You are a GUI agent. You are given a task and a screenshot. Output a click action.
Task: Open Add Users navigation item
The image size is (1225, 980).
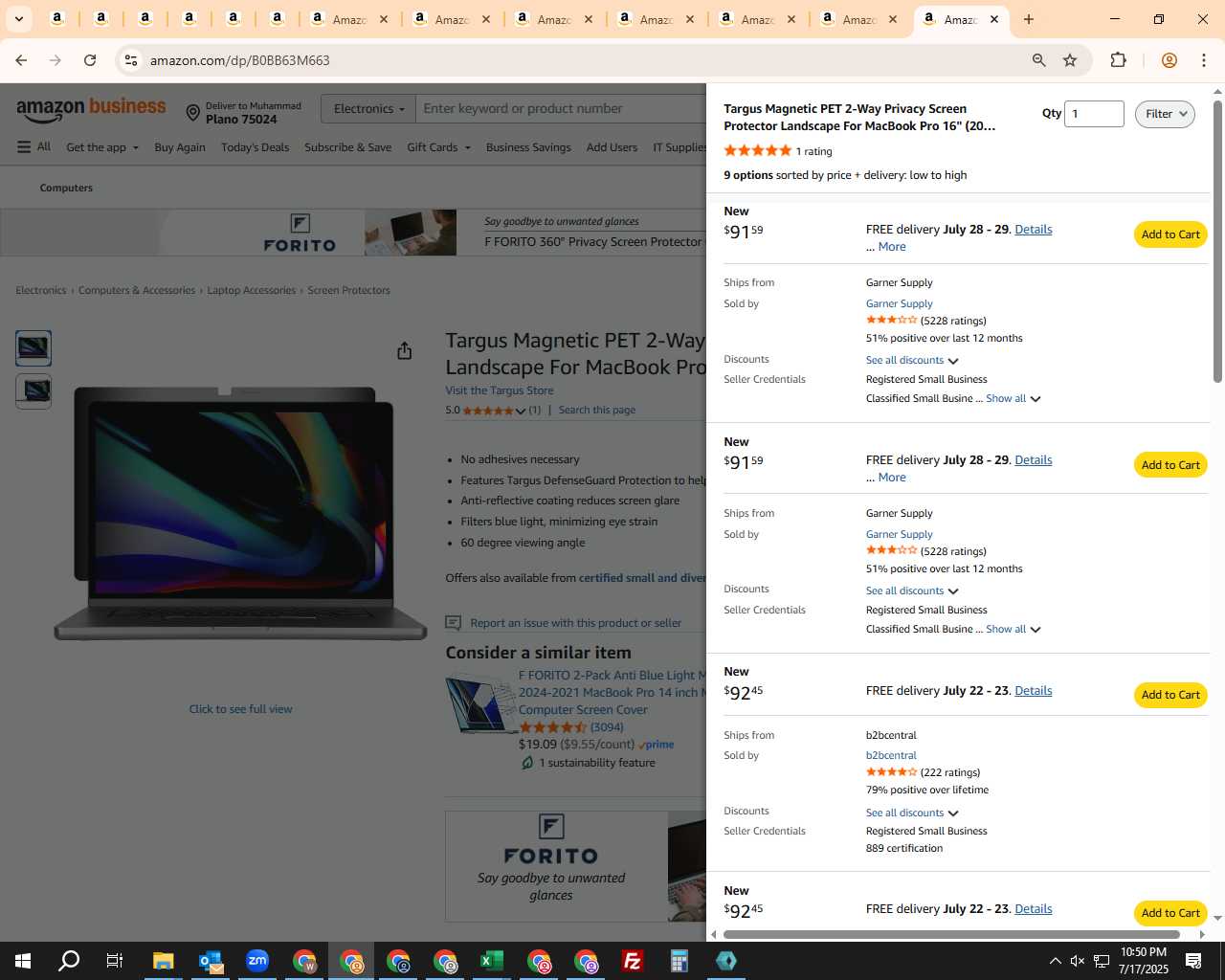coord(612,147)
